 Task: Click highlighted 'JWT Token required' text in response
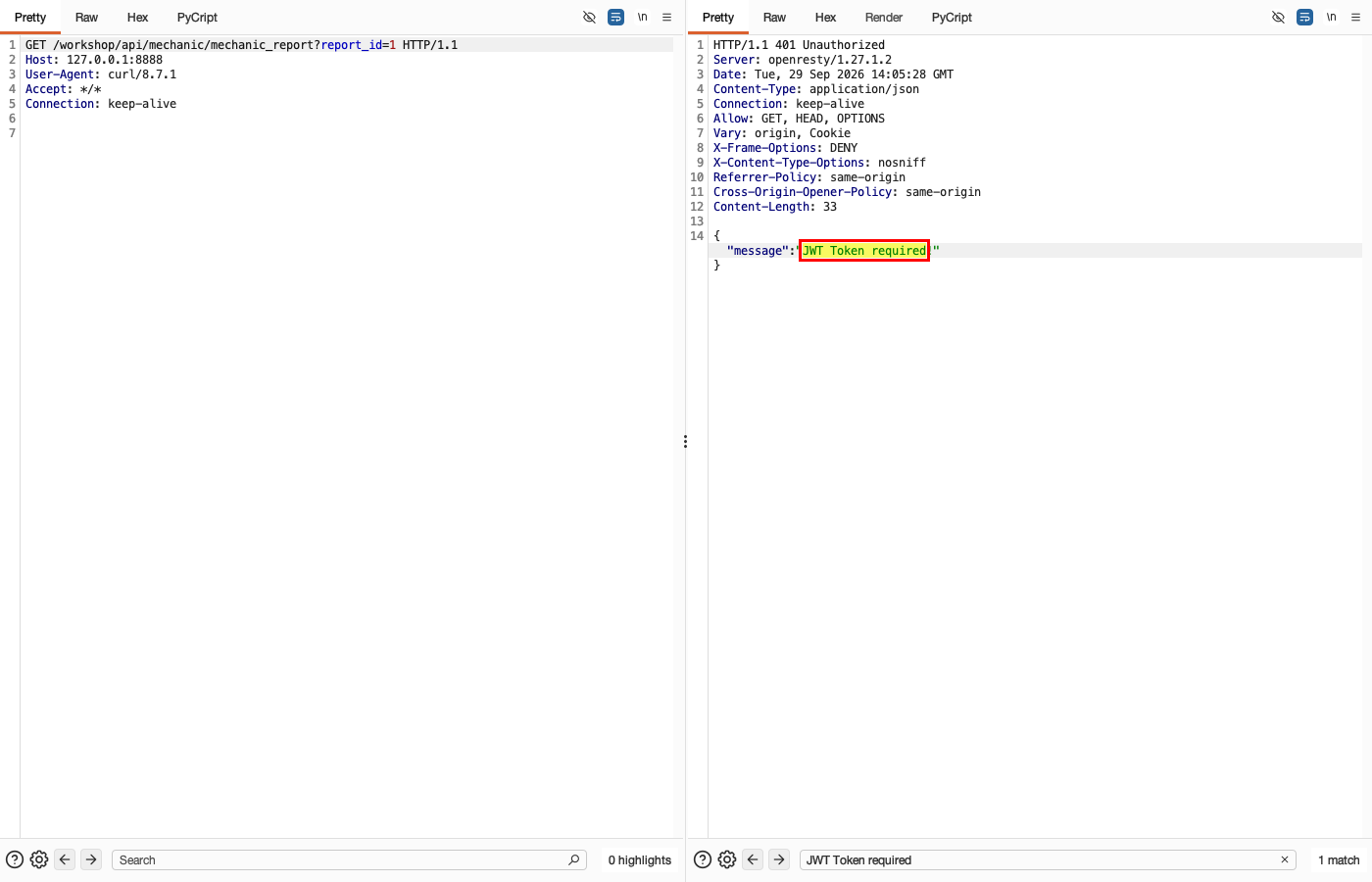(864, 251)
